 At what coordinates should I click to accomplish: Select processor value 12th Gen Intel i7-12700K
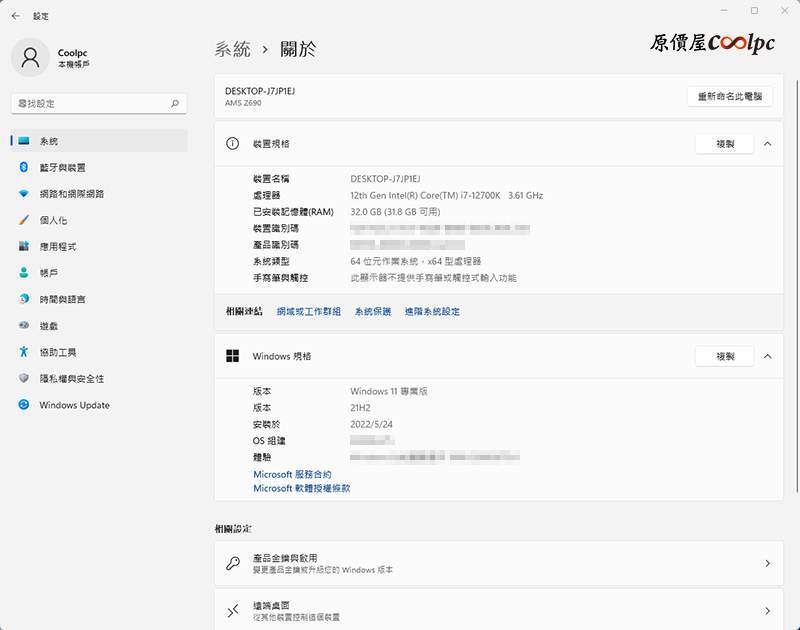tap(446, 195)
